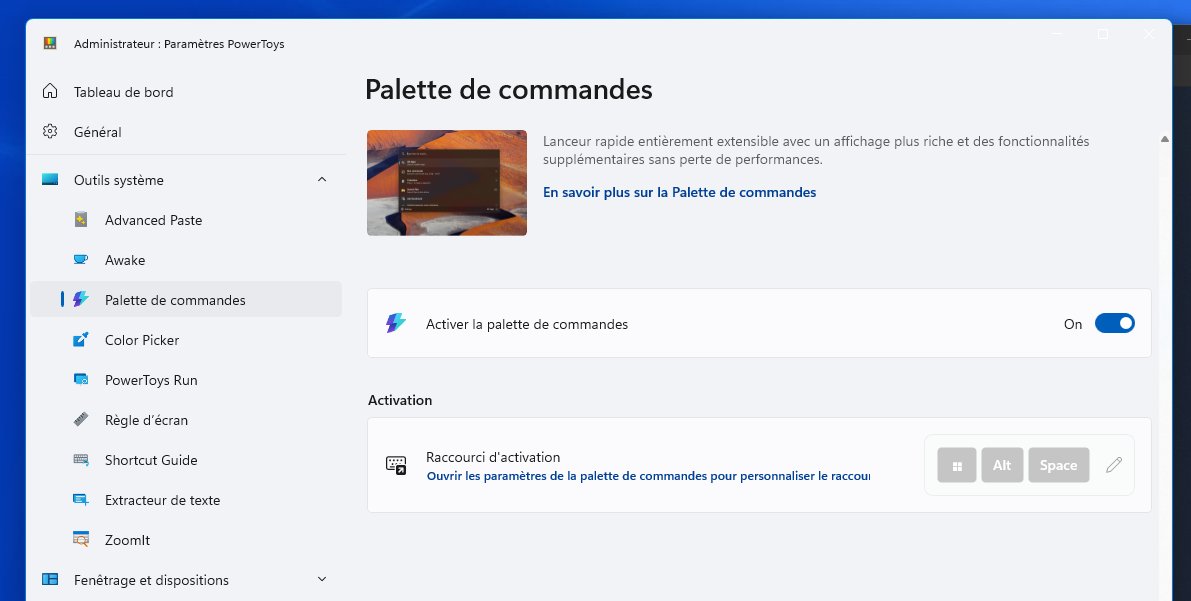
Task: Click the On status label
Action: [x=1073, y=324]
